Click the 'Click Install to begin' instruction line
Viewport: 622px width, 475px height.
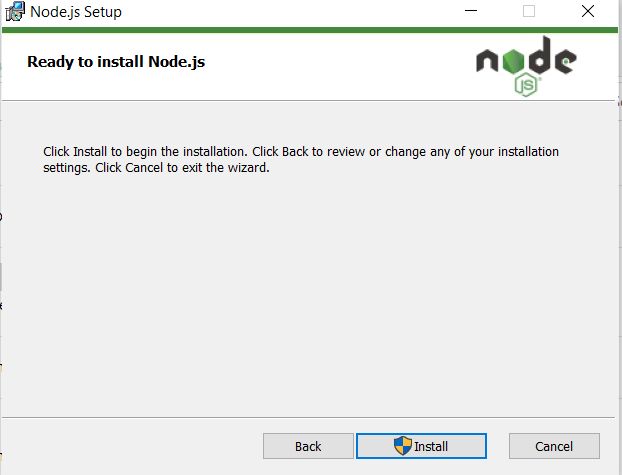(301, 152)
